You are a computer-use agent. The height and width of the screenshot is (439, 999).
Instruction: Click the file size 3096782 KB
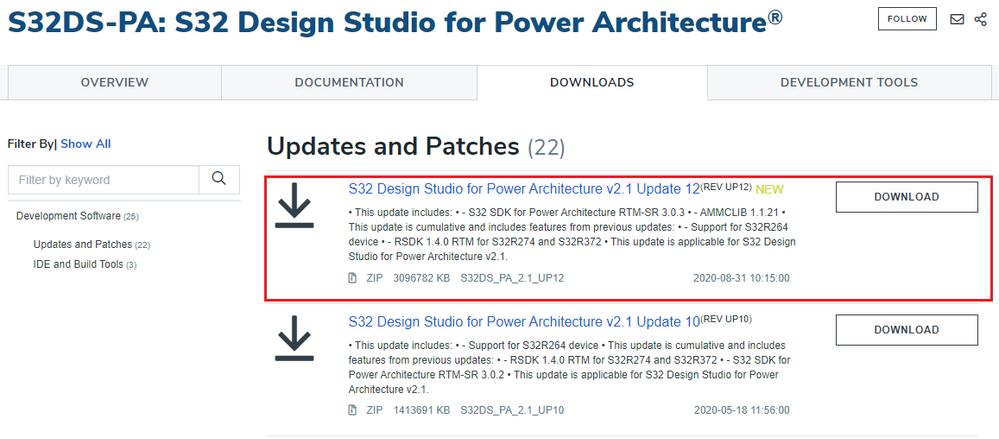pyautogui.click(x=422, y=278)
